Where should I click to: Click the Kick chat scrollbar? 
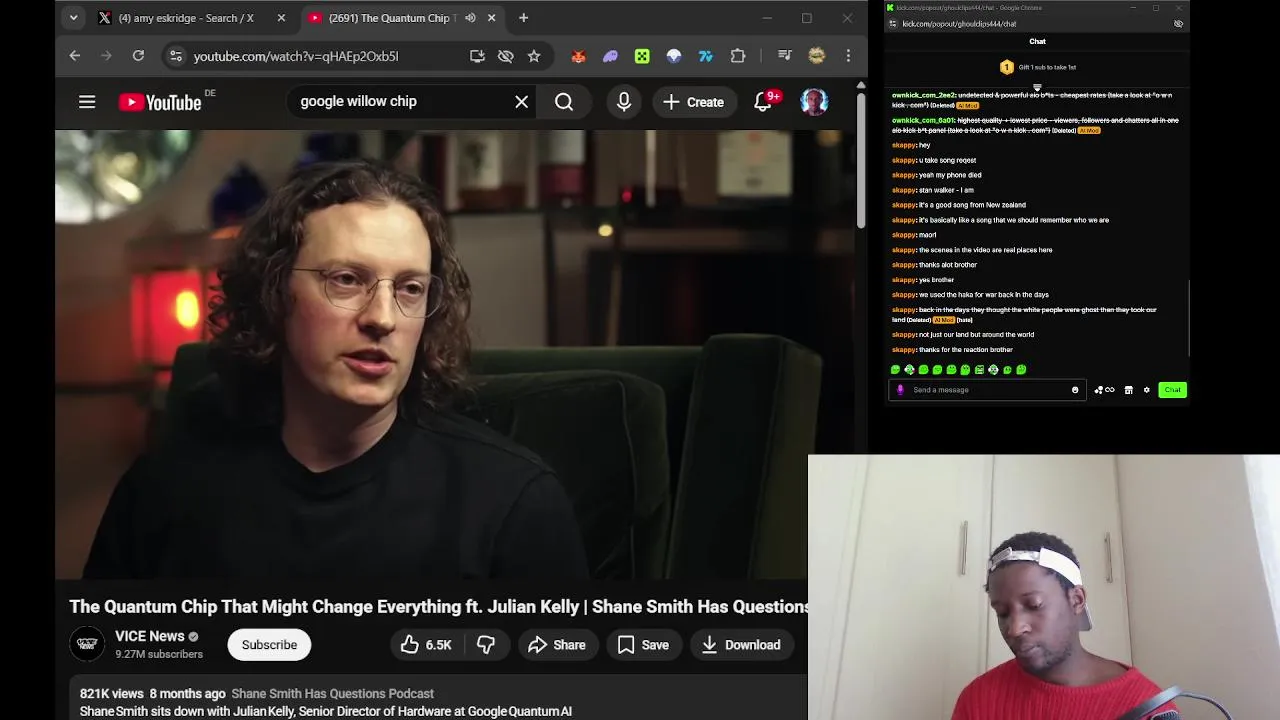[x=1189, y=318]
